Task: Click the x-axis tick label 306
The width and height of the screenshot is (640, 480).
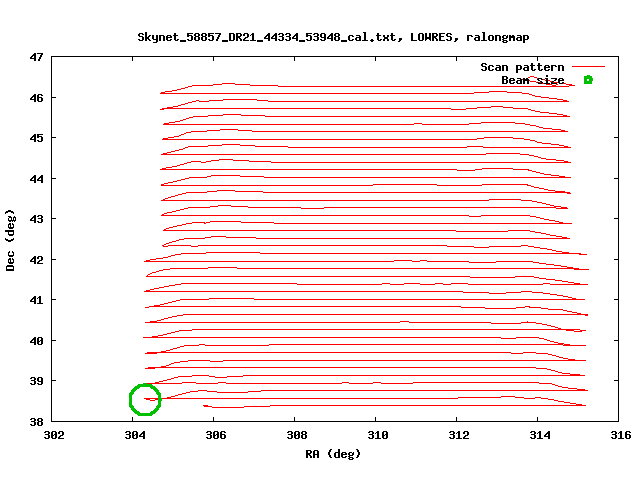Action: [x=216, y=436]
